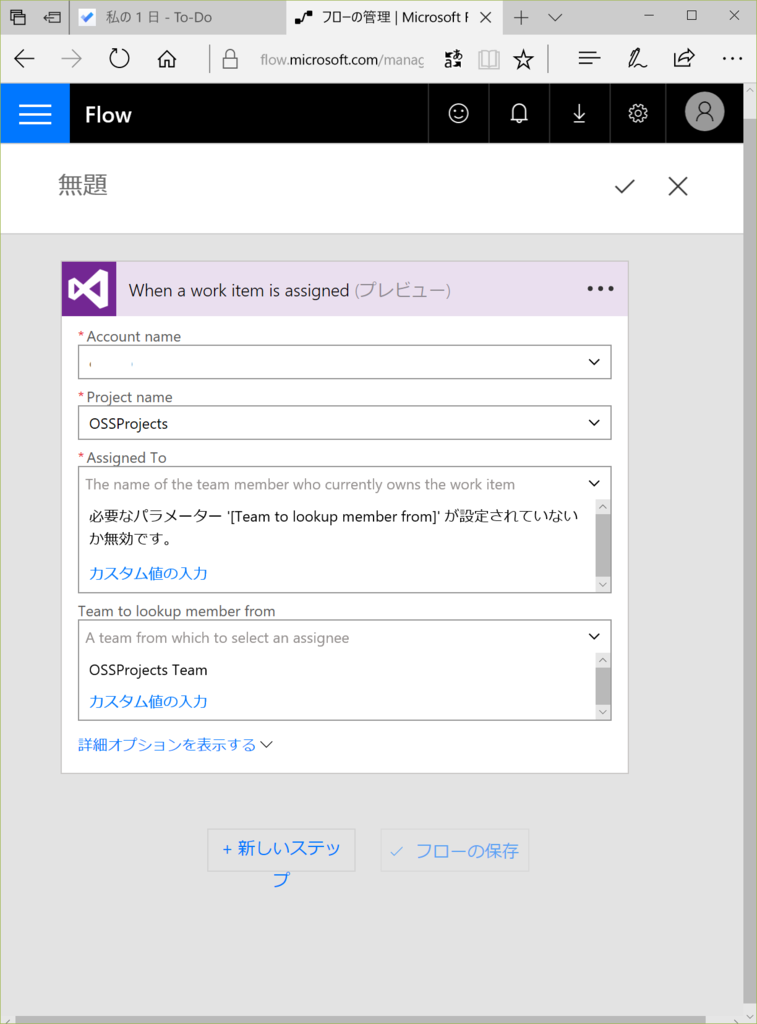Open the tabs set aside icon
This screenshot has height=1024, width=757.
pyautogui.click(x=18, y=18)
